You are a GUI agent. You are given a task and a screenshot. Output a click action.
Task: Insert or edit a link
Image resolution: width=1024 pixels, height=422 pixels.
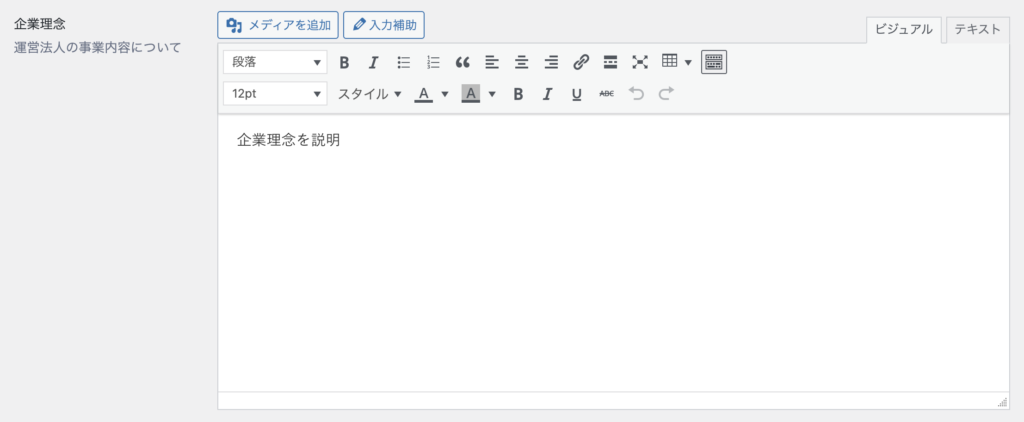point(580,62)
